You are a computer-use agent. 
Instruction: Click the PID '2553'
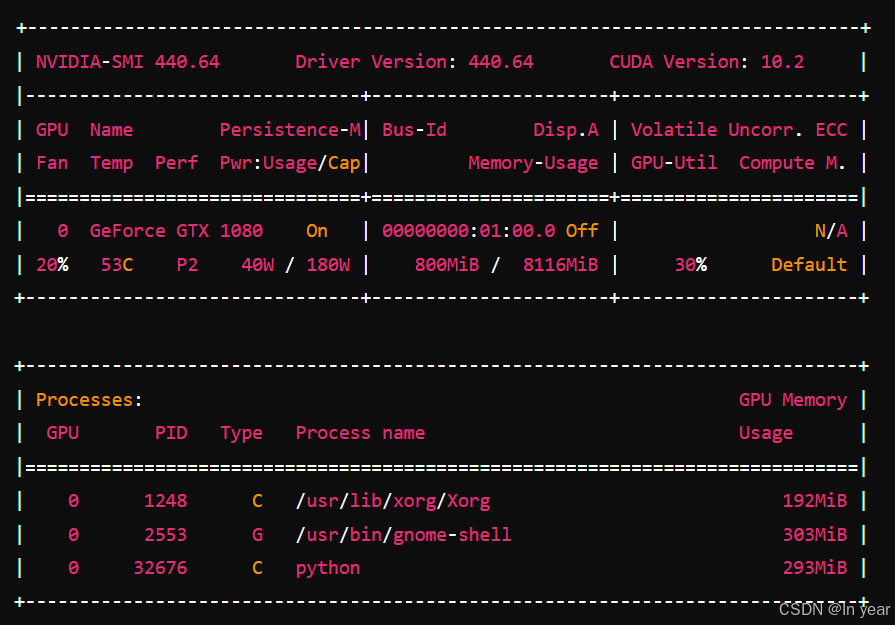click(x=166, y=534)
